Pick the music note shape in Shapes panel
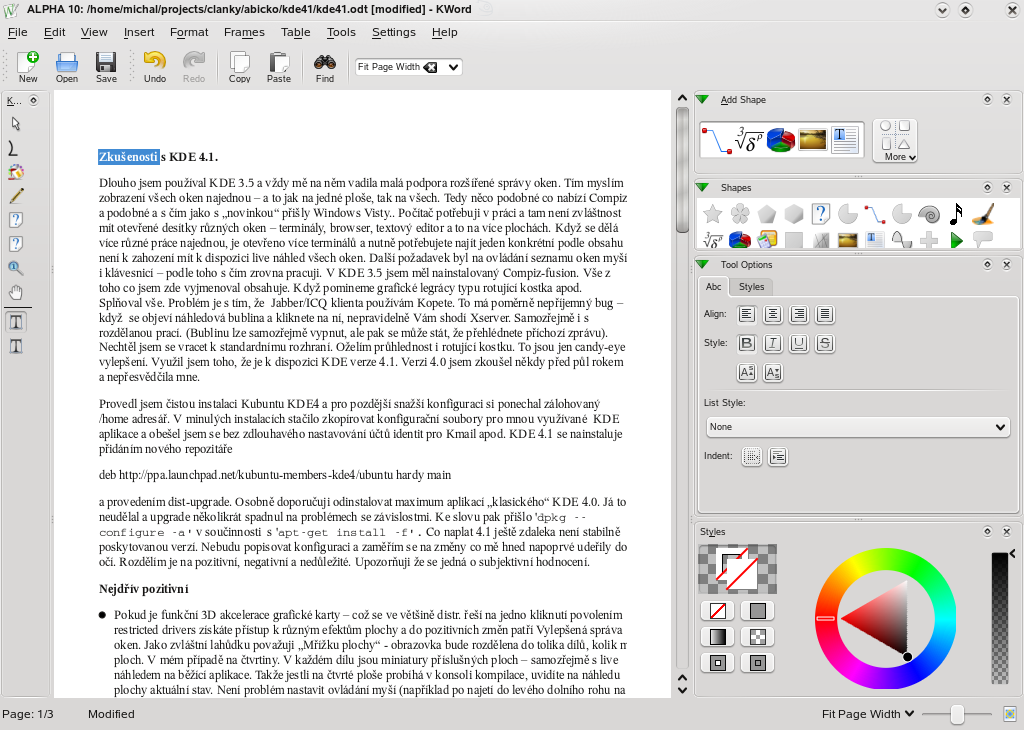Image resolution: width=1024 pixels, height=730 pixels. [x=956, y=214]
